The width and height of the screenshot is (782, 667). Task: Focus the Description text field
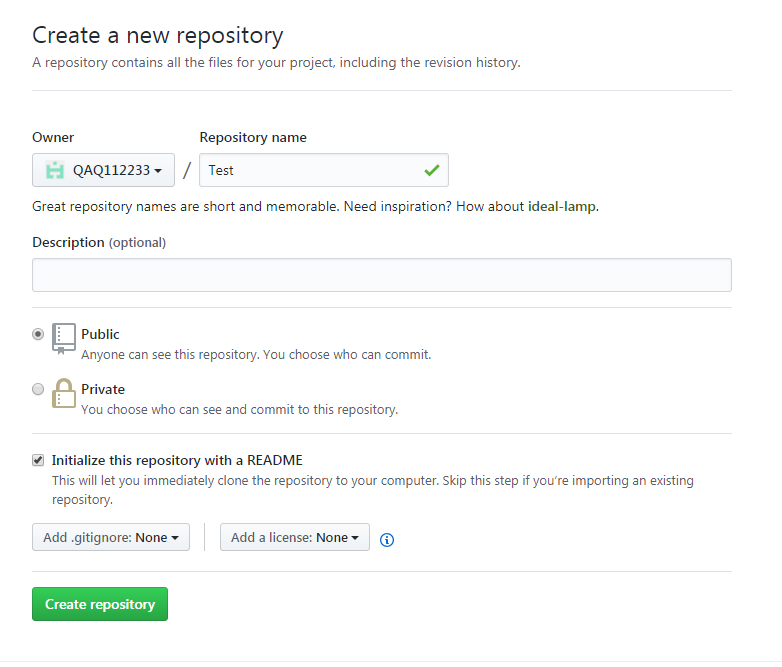pos(381,275)
